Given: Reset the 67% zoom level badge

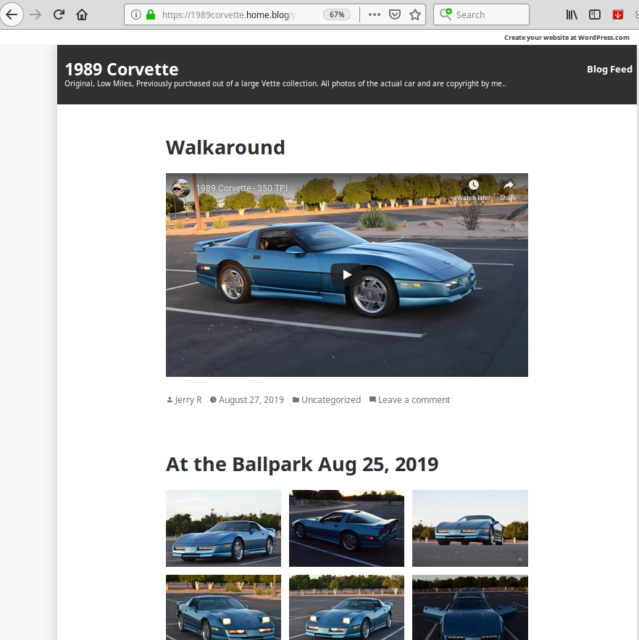Looking at the screenshot, I should 337,15.
